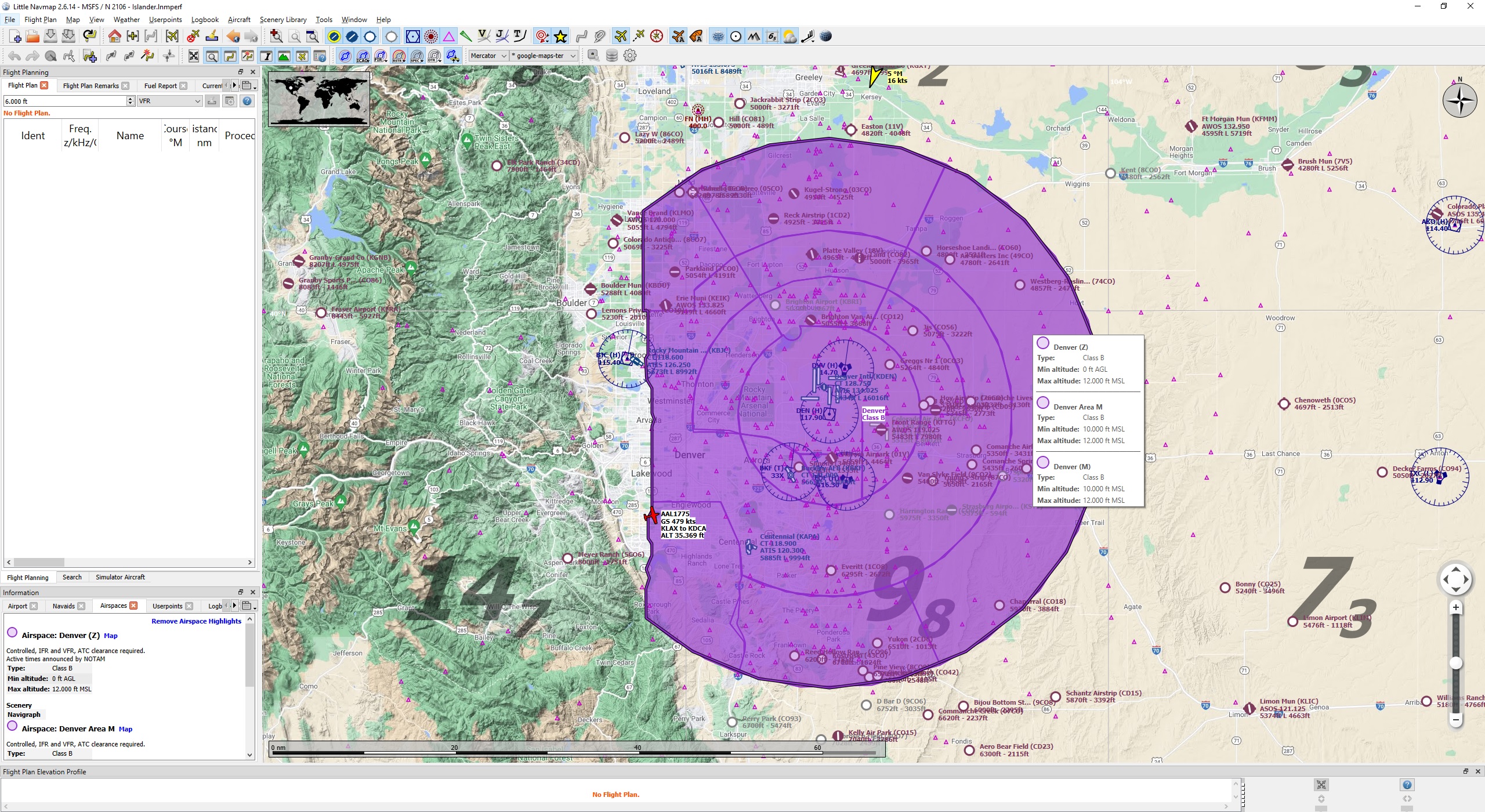This screenshot has height=812, width=1485.
Task: Go to the home view
Action: (114, 37)
